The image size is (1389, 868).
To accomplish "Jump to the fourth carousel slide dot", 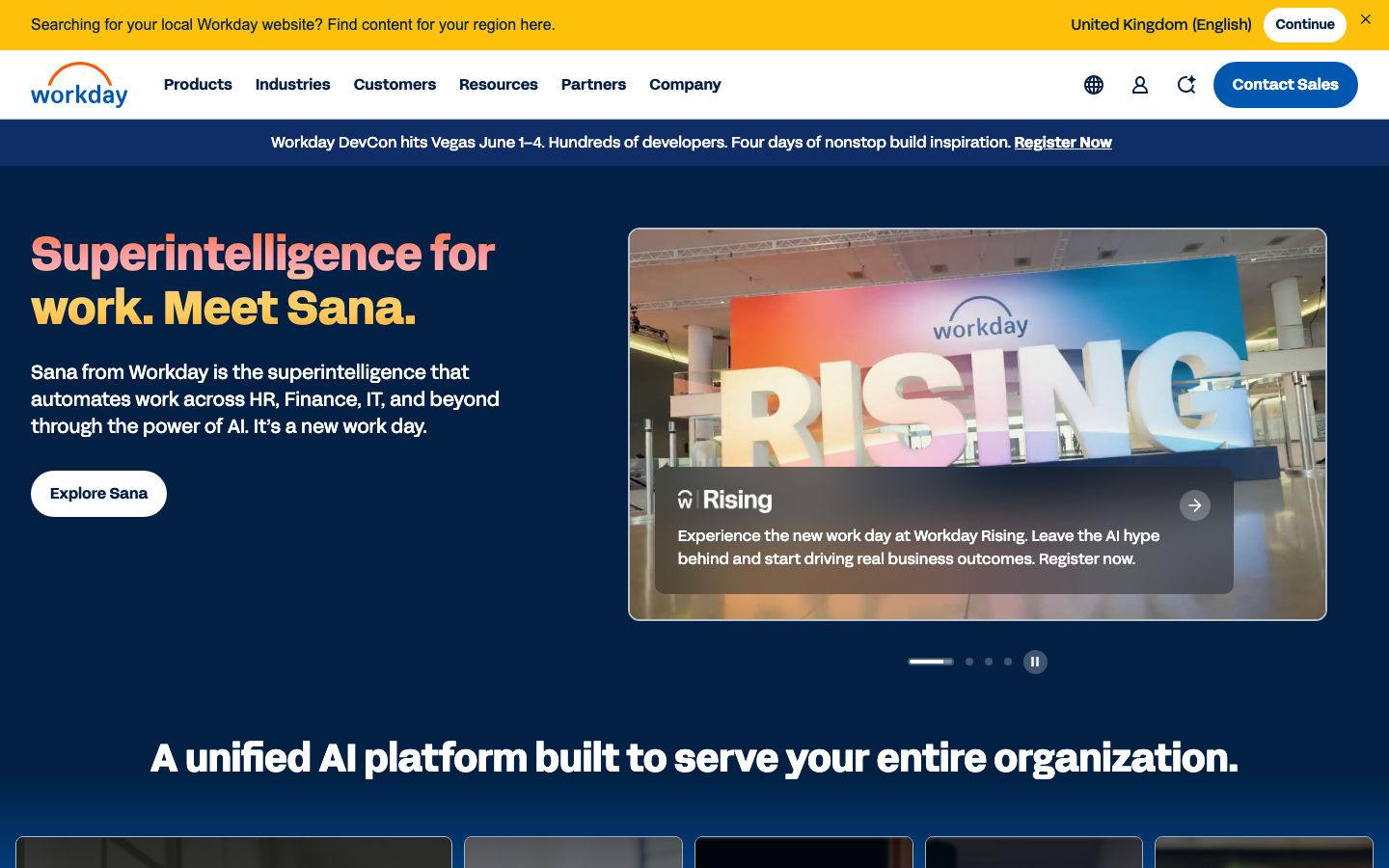I will coord(1008,662).
